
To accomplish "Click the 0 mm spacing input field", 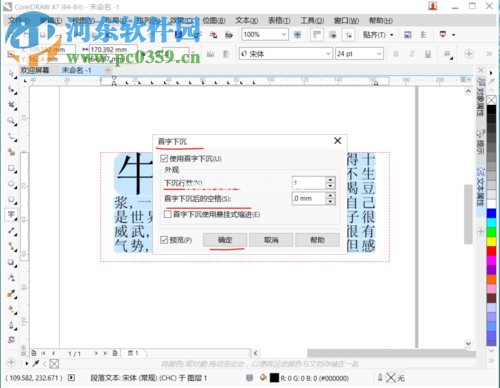I will tap(308, 198).
